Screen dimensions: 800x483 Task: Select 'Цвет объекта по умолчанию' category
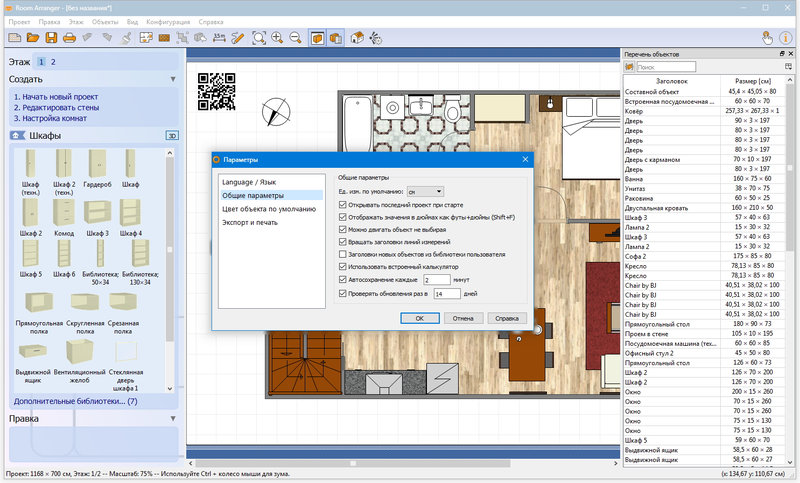pyautogui.click(x=271, y=209)
